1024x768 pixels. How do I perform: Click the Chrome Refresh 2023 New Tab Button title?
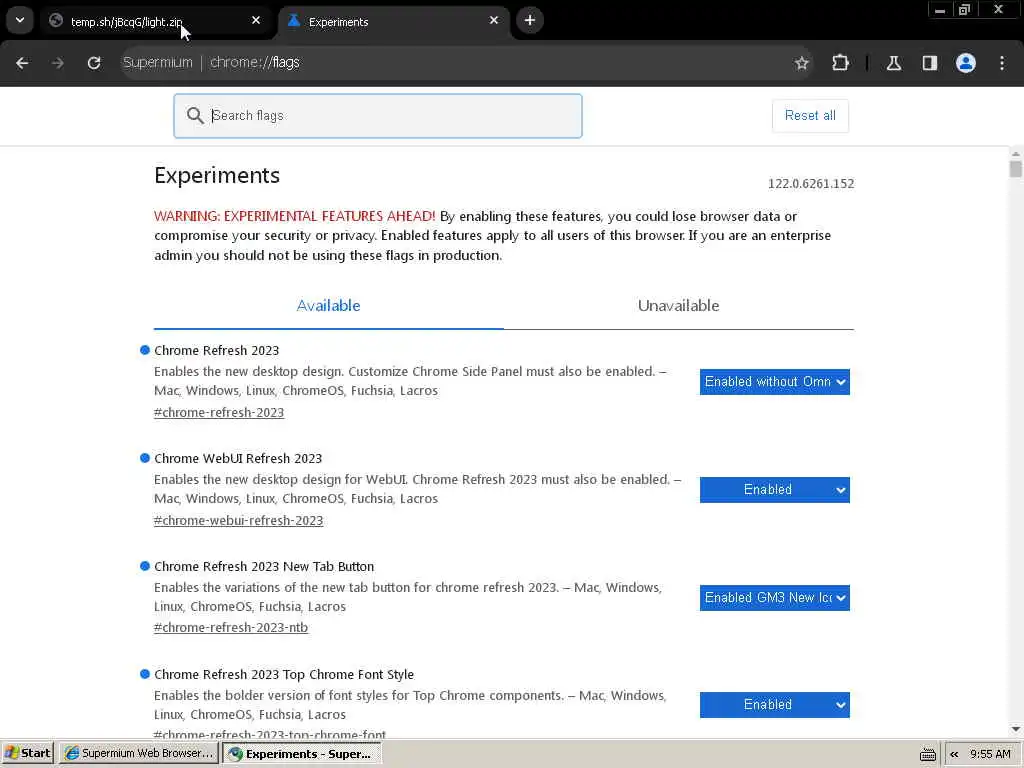(x=264, y=566)
